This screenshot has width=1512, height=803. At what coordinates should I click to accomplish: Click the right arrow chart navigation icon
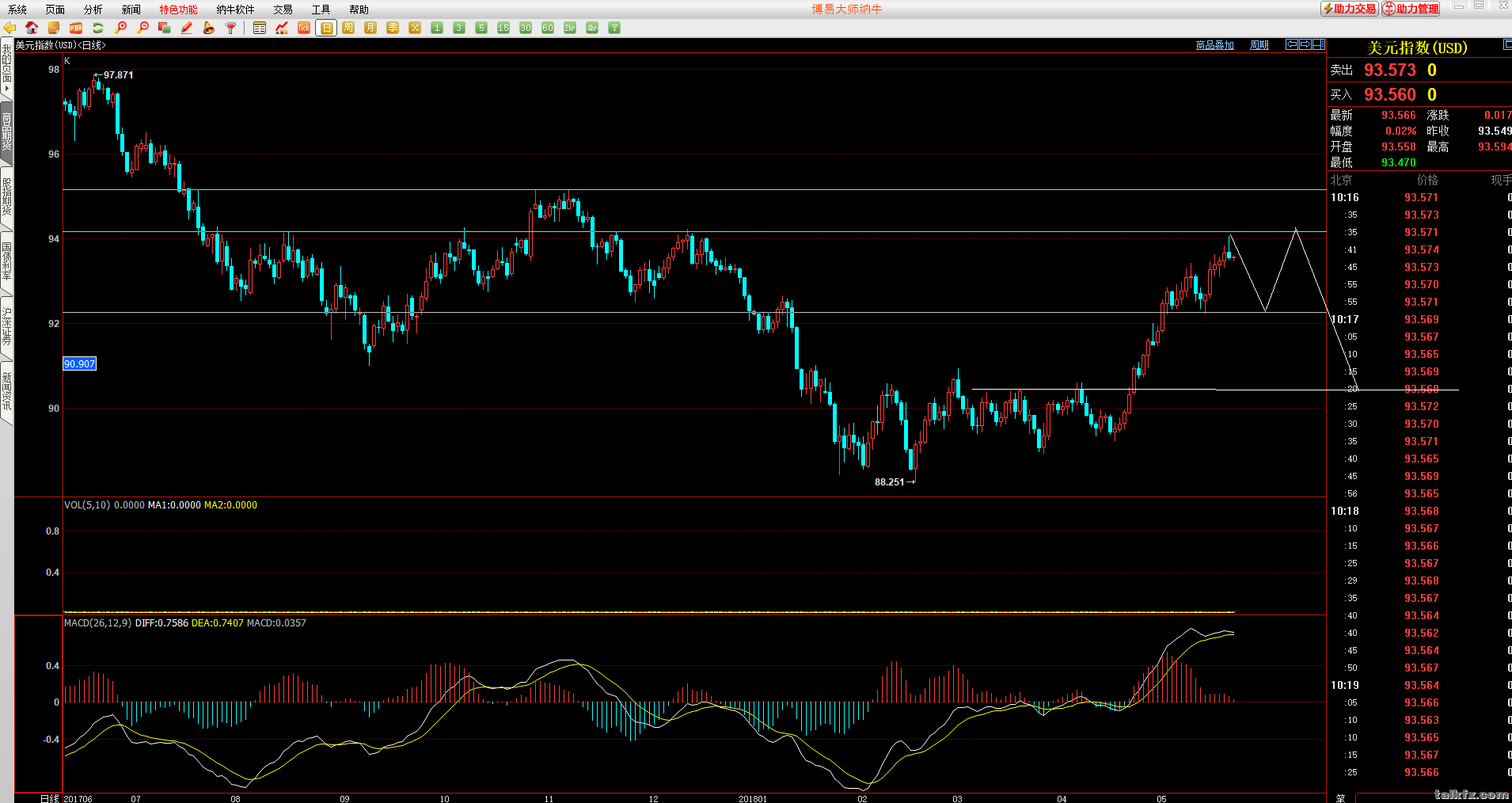(x=1305, y=44)
